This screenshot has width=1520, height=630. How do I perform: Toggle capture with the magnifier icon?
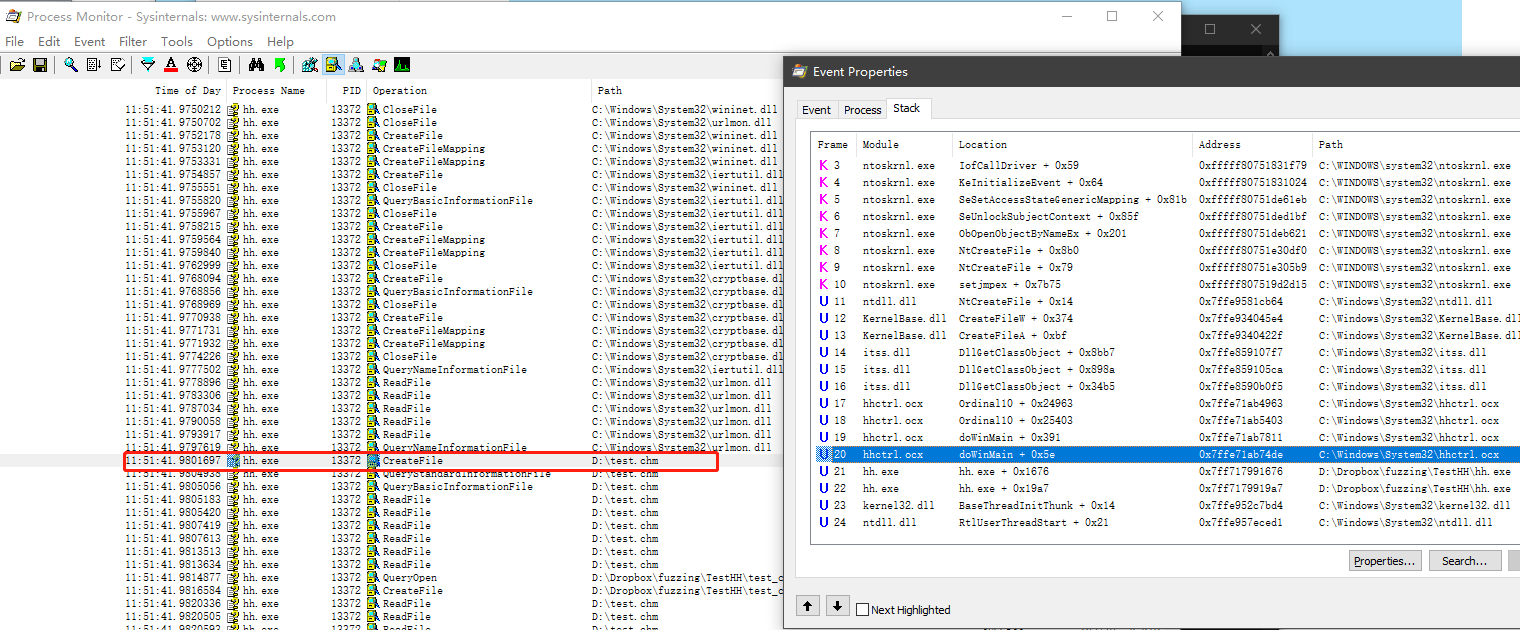click(71, 65)
